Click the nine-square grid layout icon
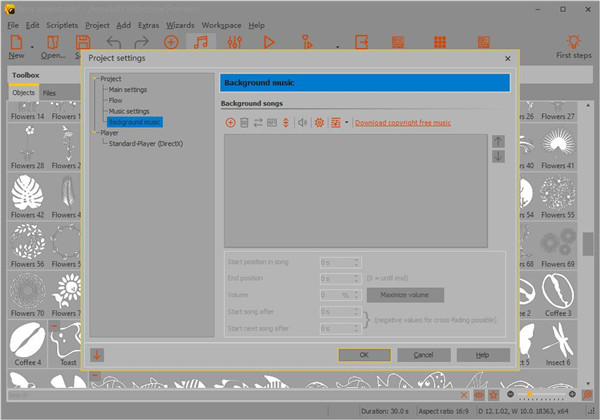 tap(440, 42)
